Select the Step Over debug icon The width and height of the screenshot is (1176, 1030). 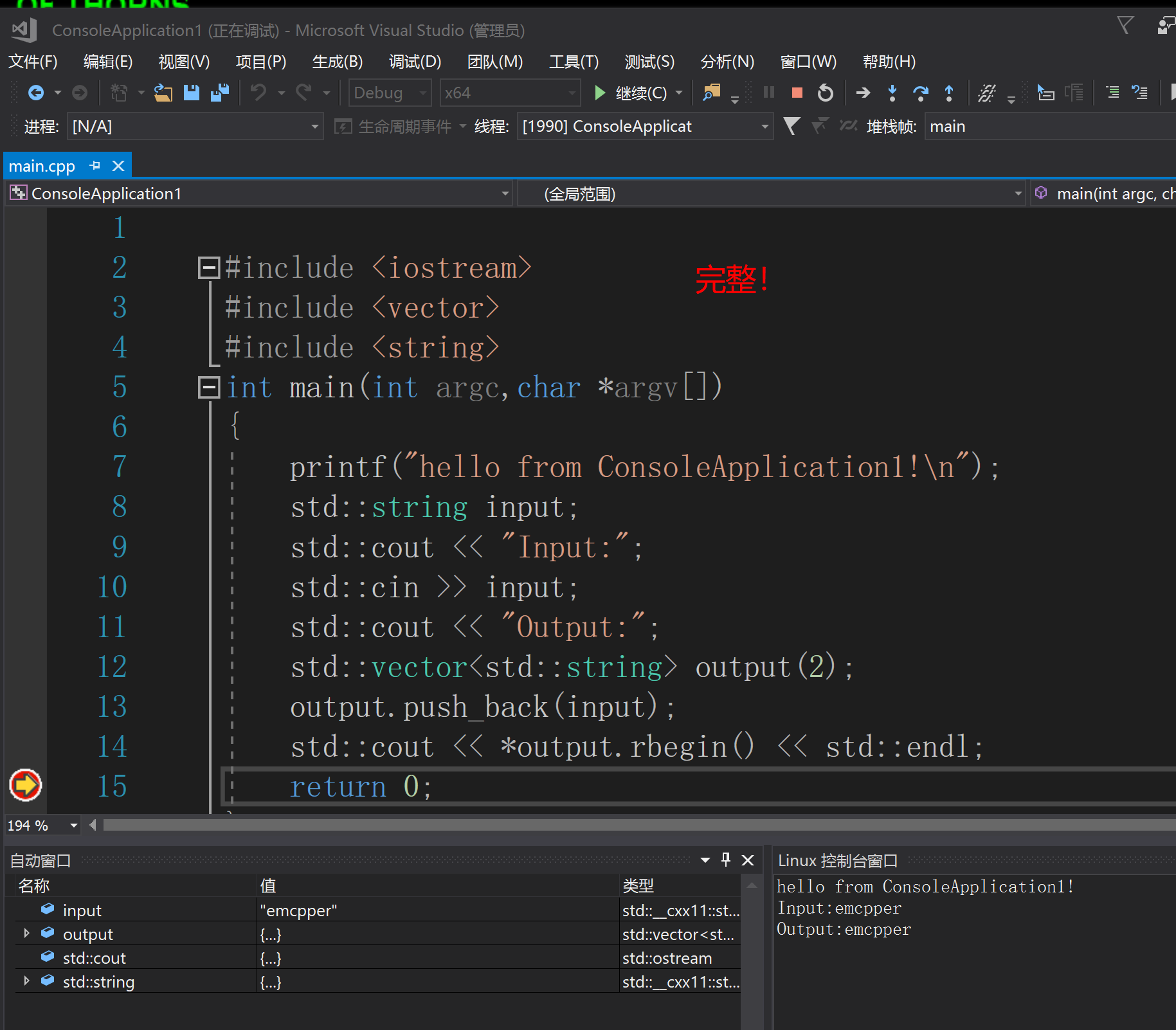921,93
